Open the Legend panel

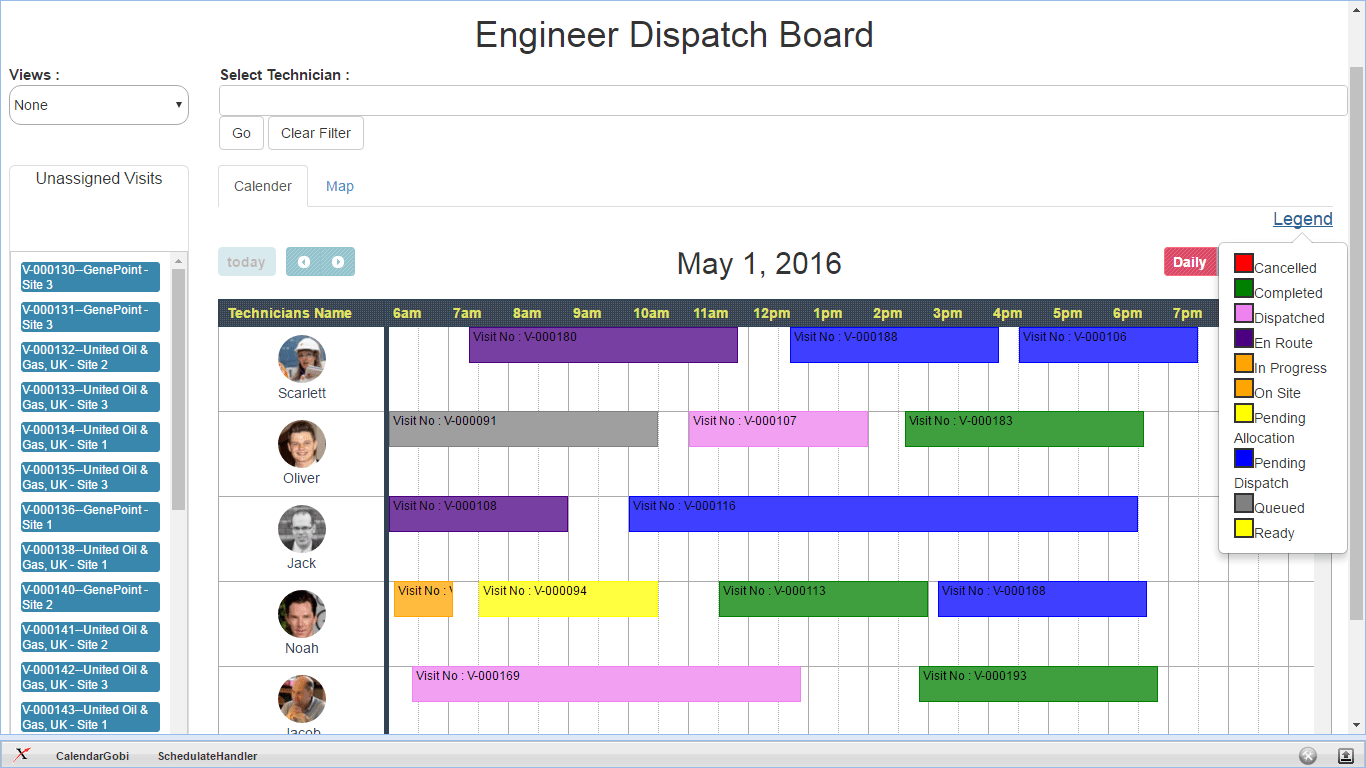point(1302,218)
